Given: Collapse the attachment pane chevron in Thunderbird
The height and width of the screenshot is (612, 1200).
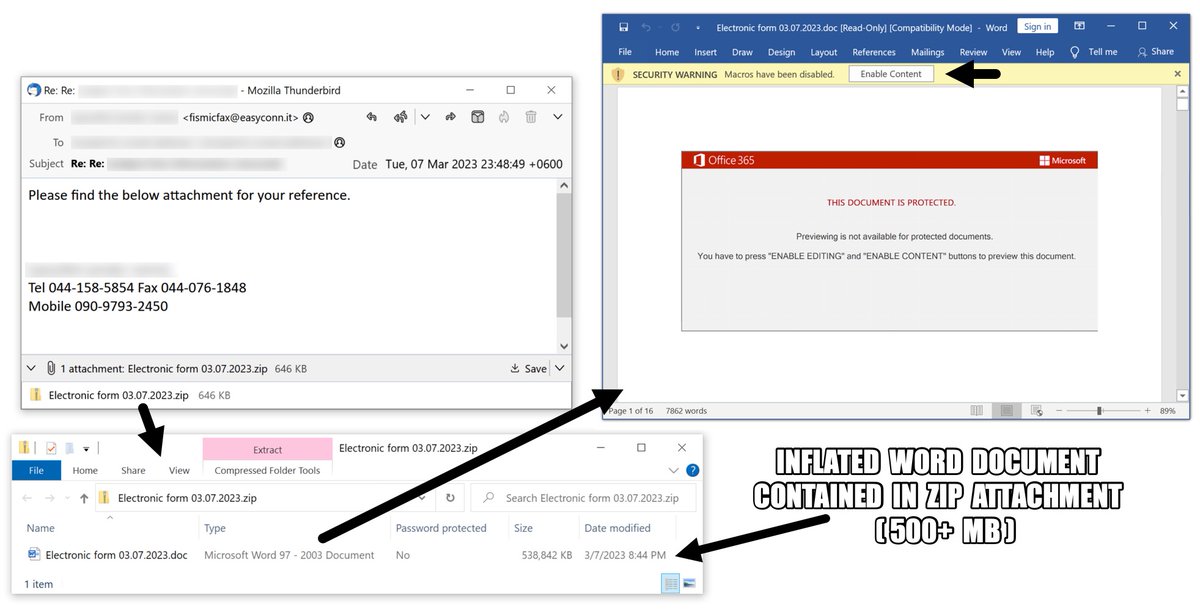Looking at the screenshot, I should (31, 368).
